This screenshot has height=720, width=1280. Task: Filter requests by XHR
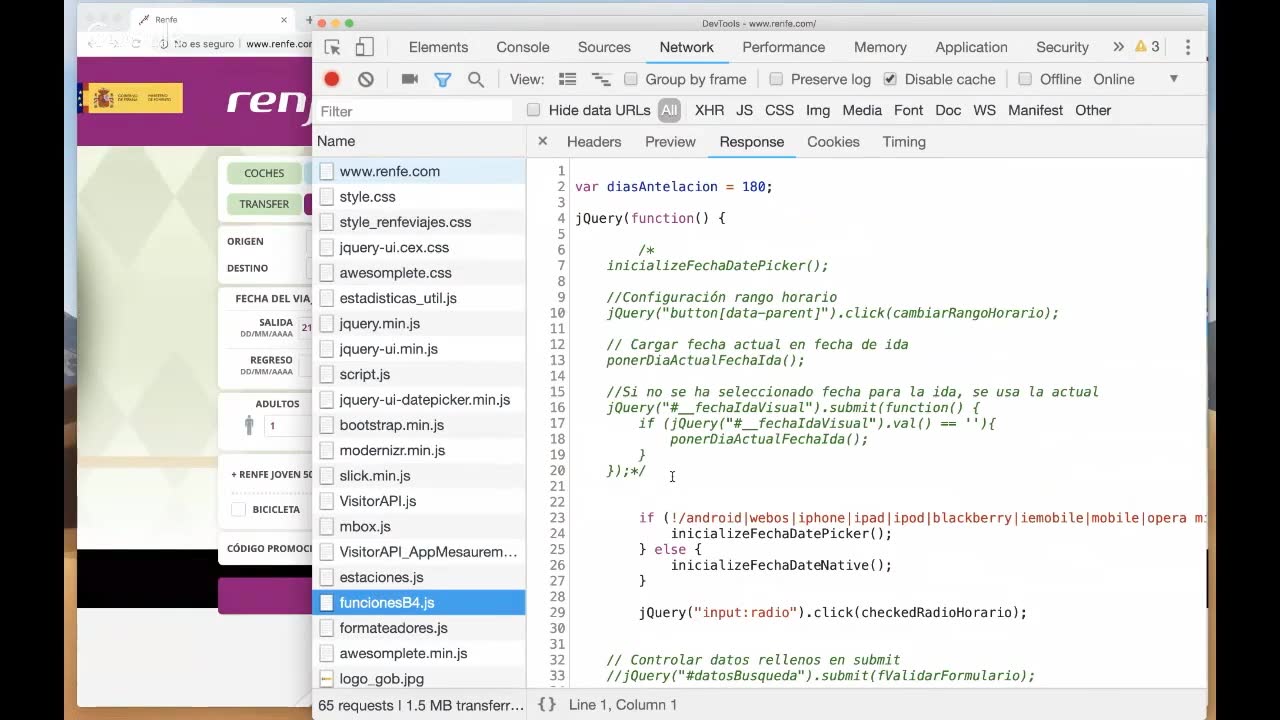point(709,110)
